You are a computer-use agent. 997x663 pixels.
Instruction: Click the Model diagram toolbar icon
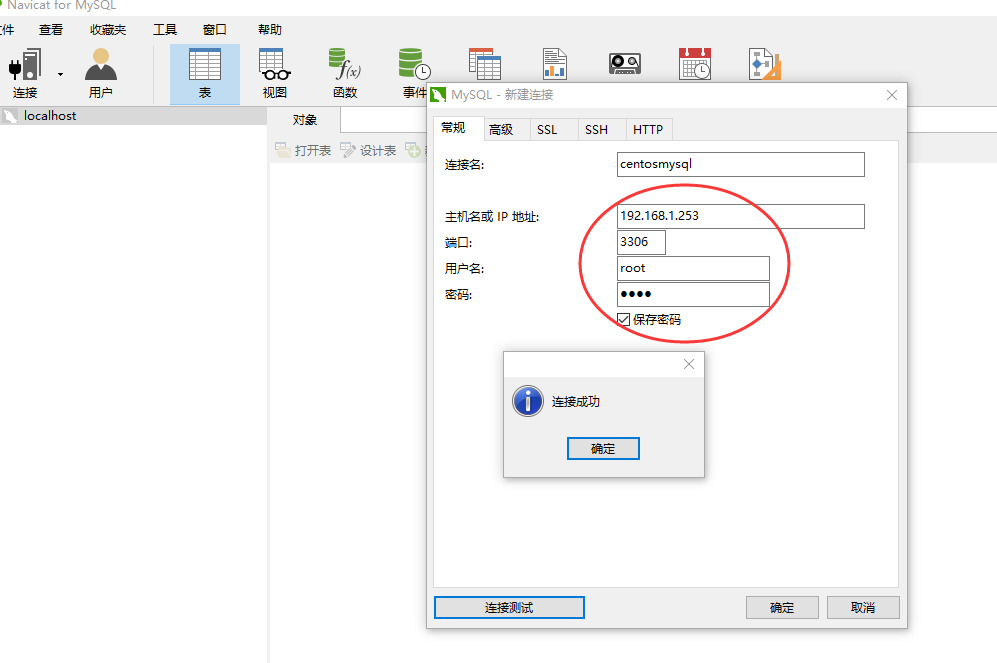764,64
